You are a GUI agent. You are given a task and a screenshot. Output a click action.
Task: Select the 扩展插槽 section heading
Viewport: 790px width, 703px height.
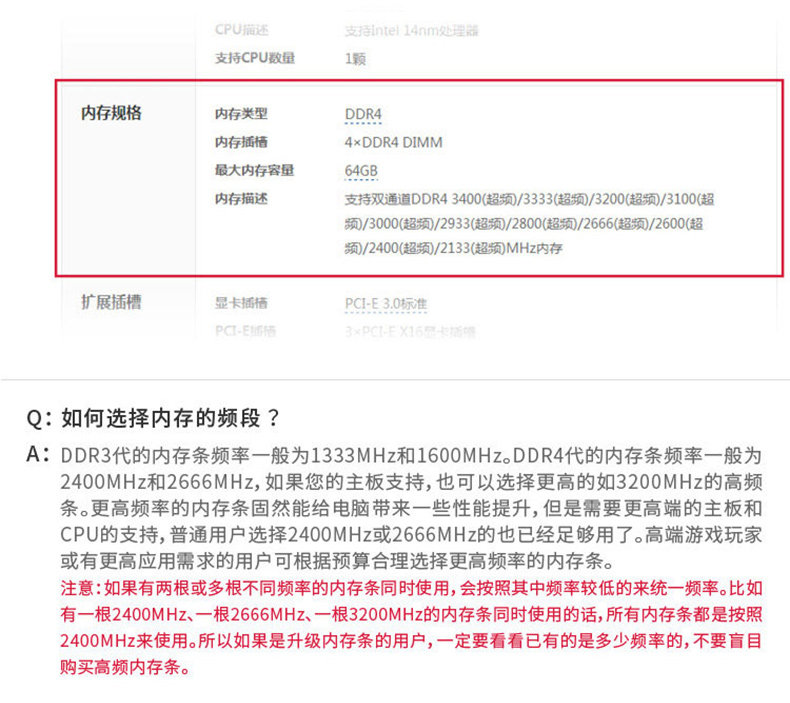click(x=111, y=302)
